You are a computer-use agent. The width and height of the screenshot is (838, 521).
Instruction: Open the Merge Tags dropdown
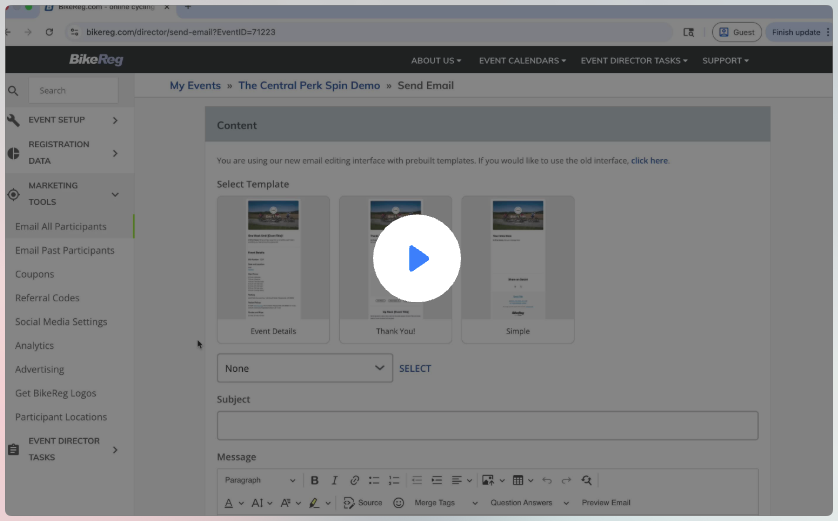click(x=446, y=503)
